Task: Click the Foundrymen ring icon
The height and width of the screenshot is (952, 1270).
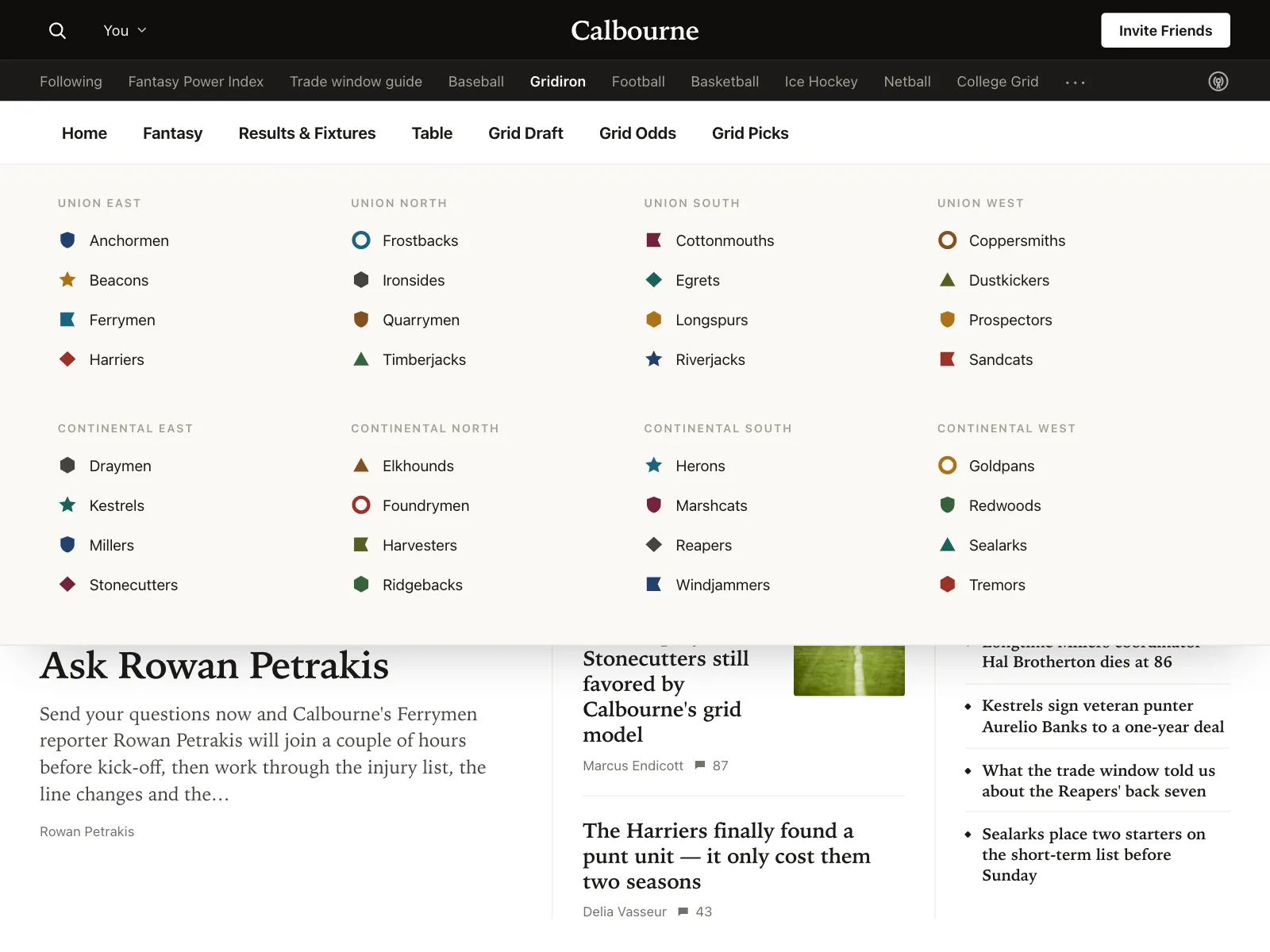Action: (361, 505)
